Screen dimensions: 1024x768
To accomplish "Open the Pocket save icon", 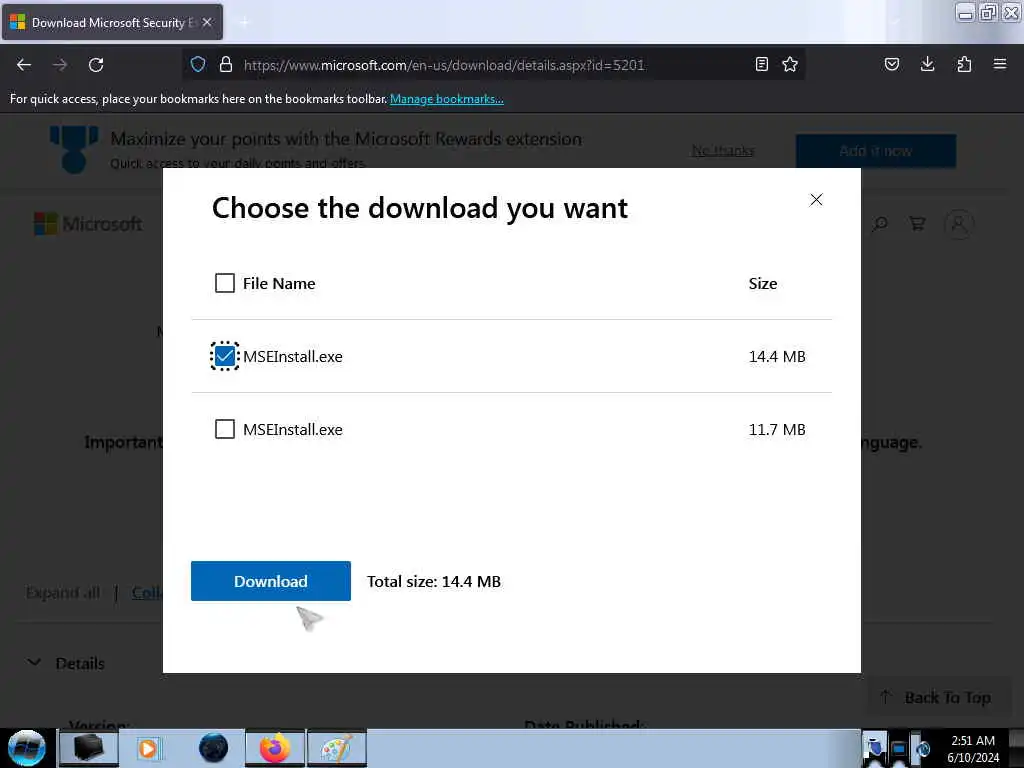I will pos(891,64).
